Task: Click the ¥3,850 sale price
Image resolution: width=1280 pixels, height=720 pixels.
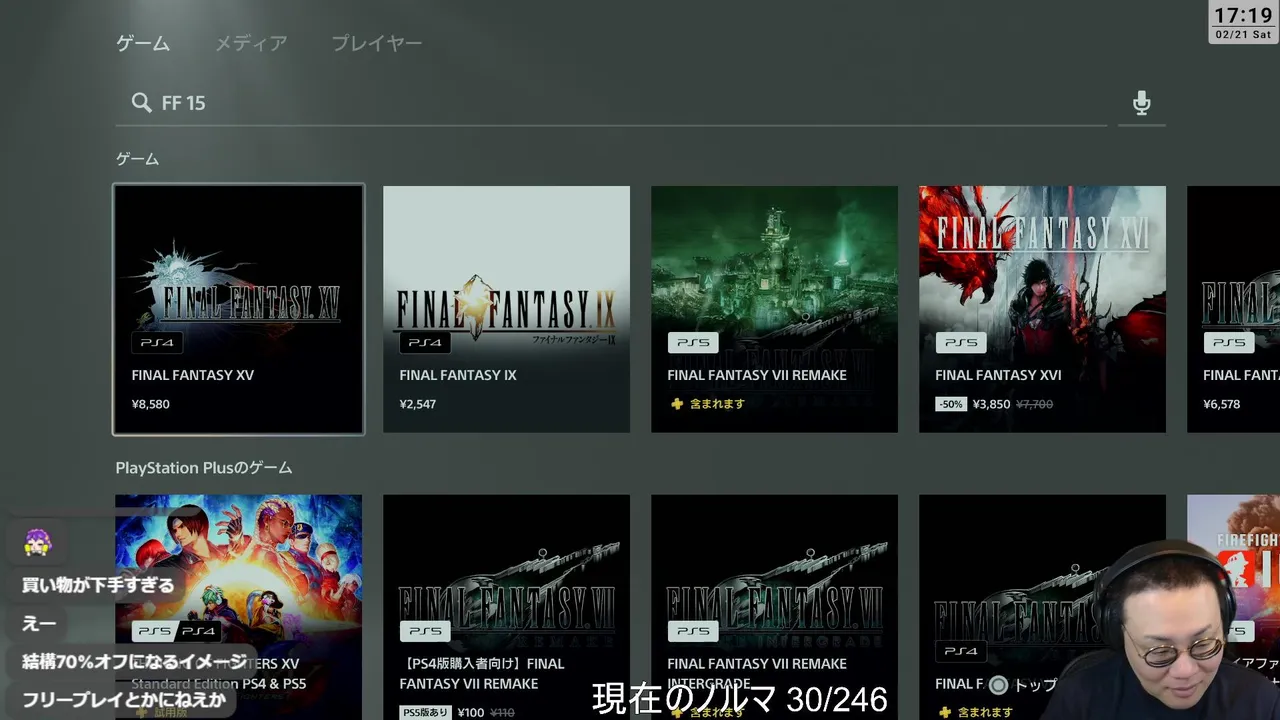Action: point(991,404)
